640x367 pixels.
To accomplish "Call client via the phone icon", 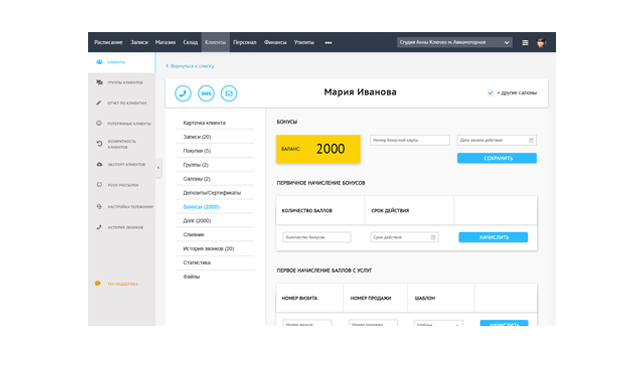I will pyautogui.click(x=183, y=93).
